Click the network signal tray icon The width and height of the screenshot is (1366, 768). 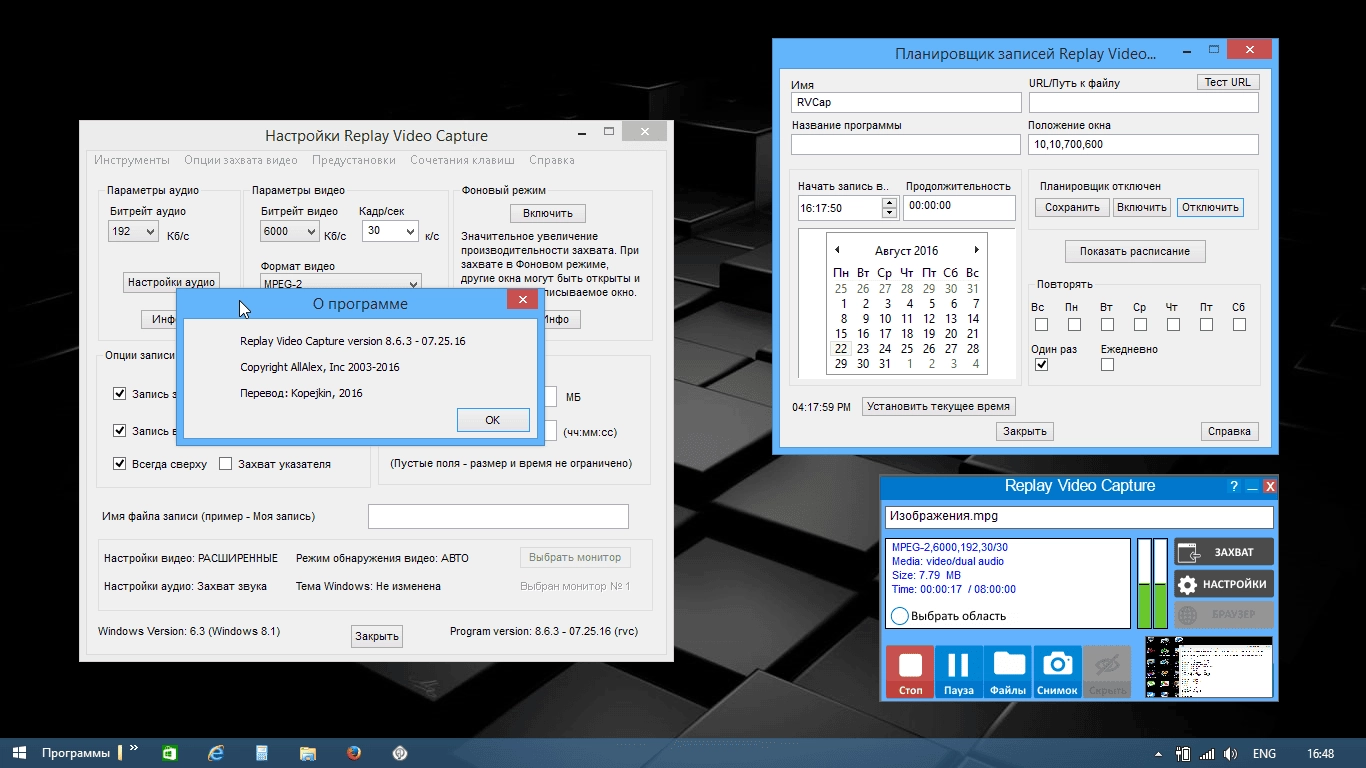[1207, 753]
